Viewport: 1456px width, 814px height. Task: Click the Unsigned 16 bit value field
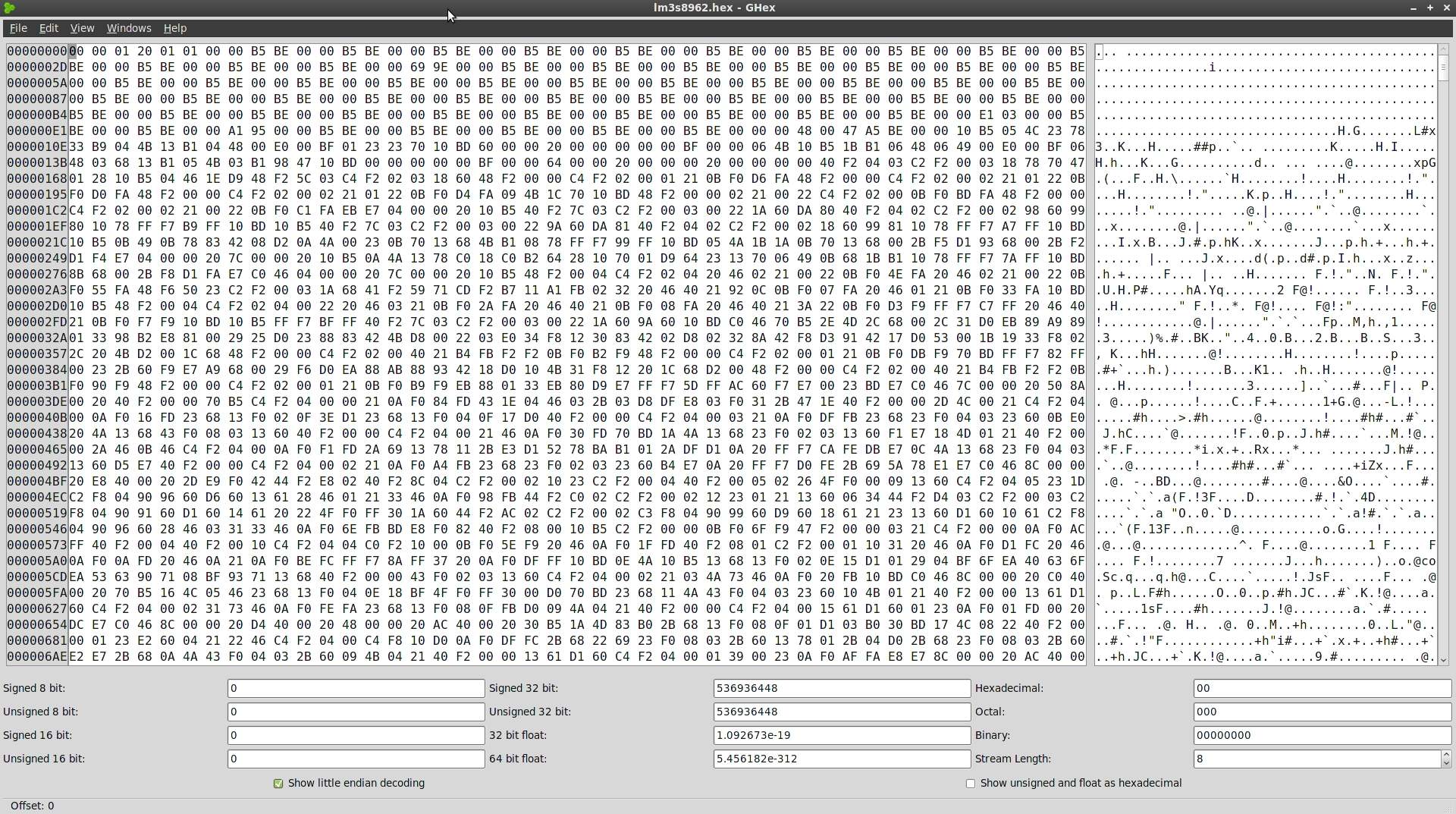pos(356,759)
